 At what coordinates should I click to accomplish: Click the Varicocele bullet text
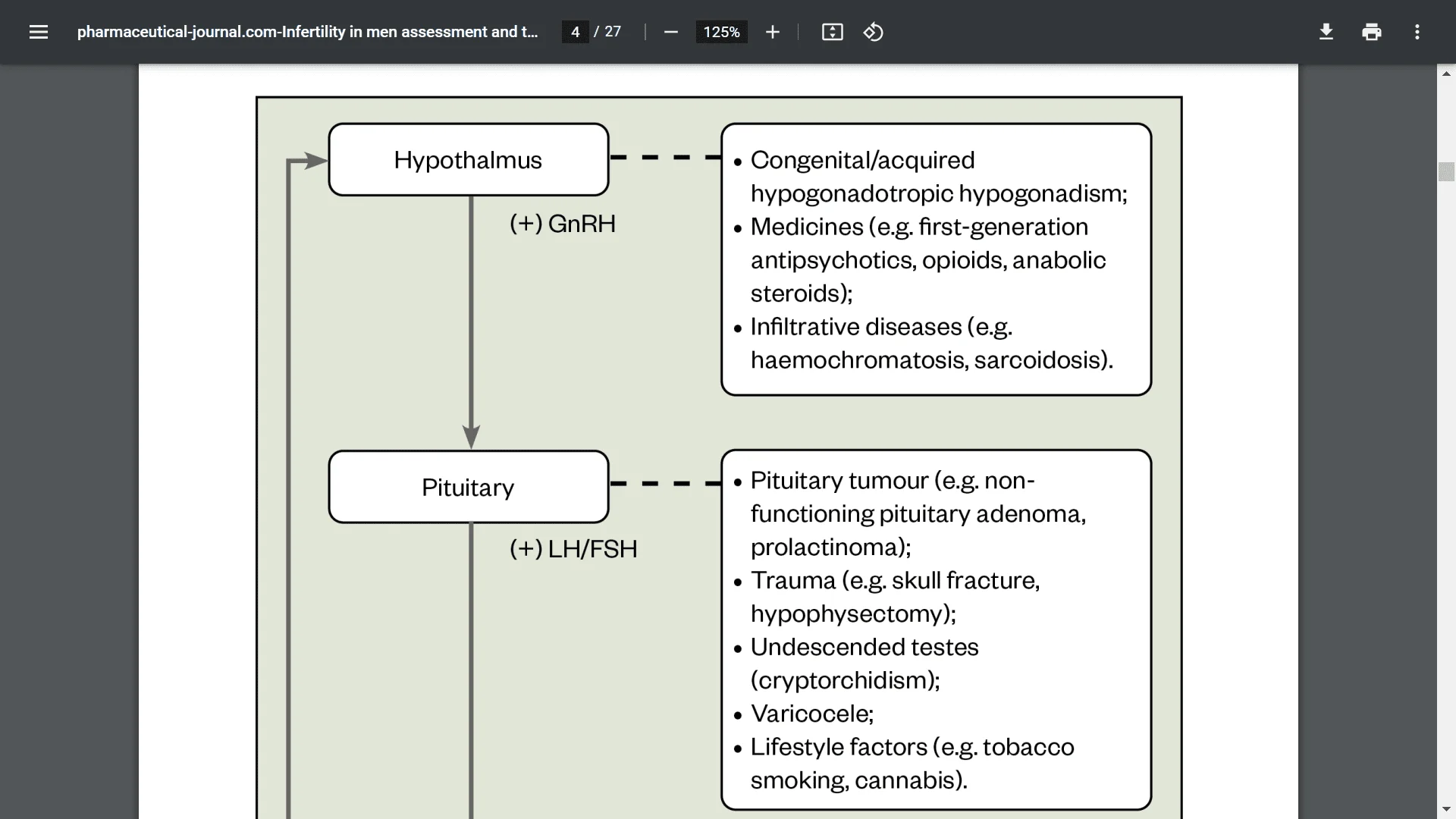click(811, 714)
